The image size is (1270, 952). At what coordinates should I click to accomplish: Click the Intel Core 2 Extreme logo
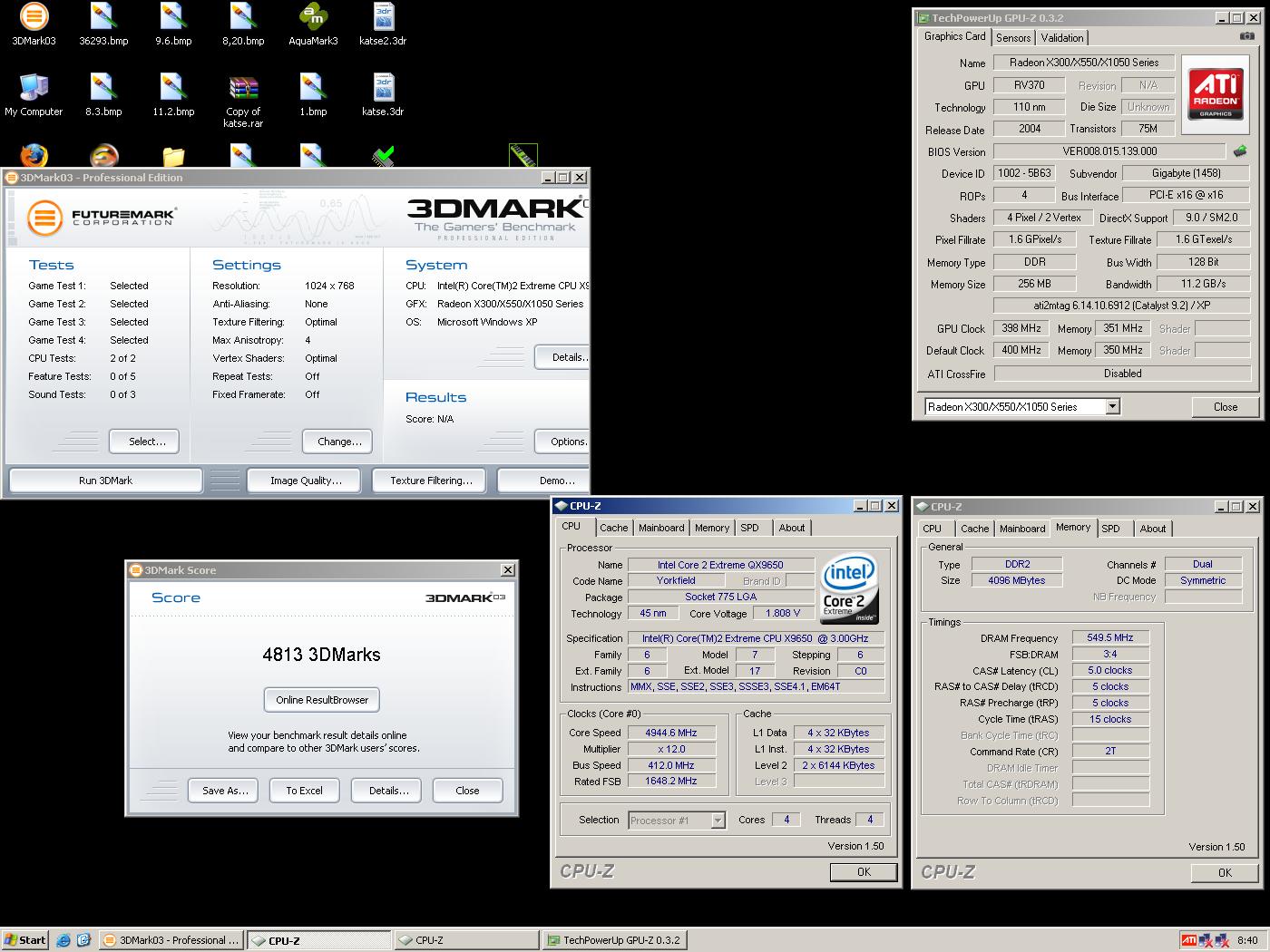pos(849,588)
